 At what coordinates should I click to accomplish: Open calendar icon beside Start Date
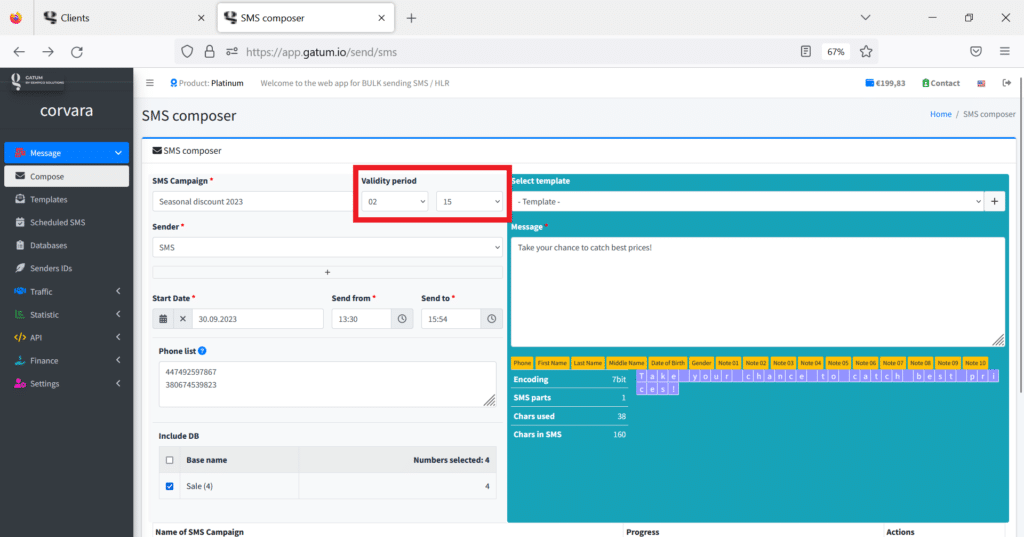[x=163, y=319]
